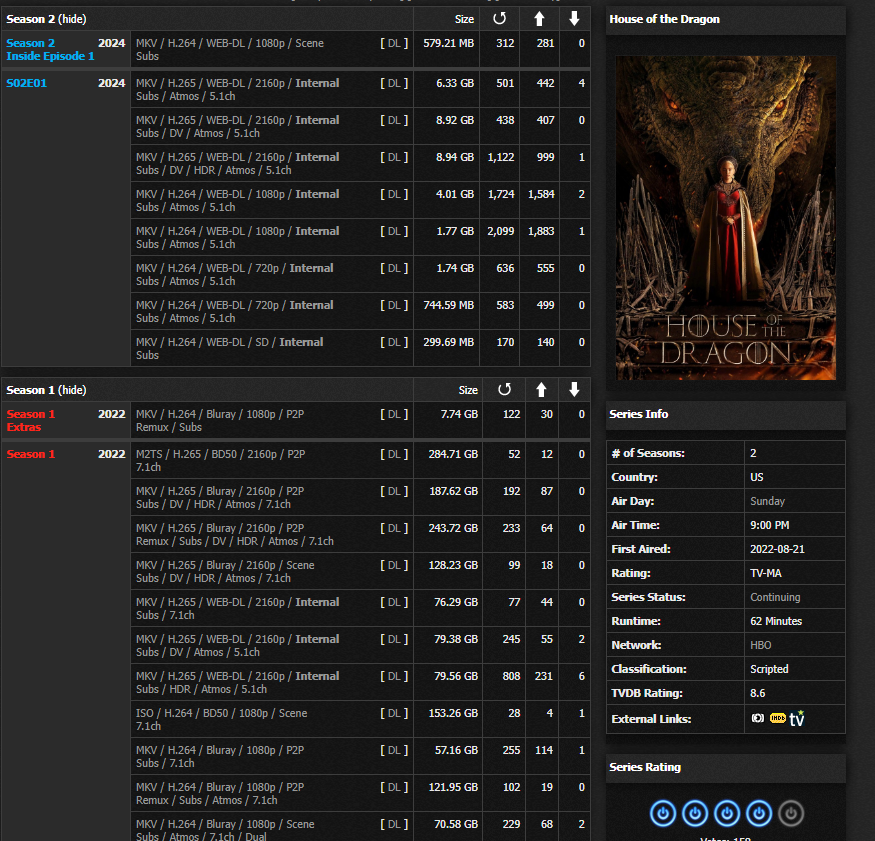This screenshot has height=841, width=875.
Task: Open the TVmaze tv external link icon
Action: click(x=797, y=718)
